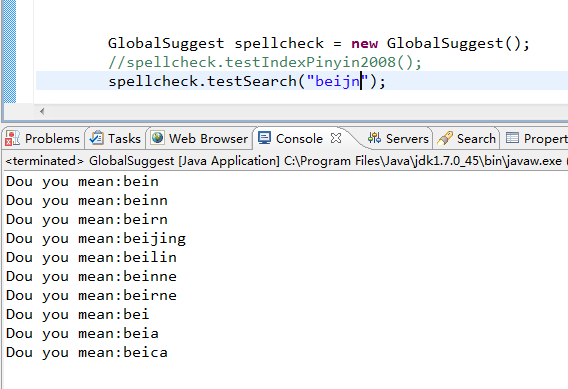Screen dimensions: 568x389
Task: Close the Console tab with its X
Action: click(336, 138)
